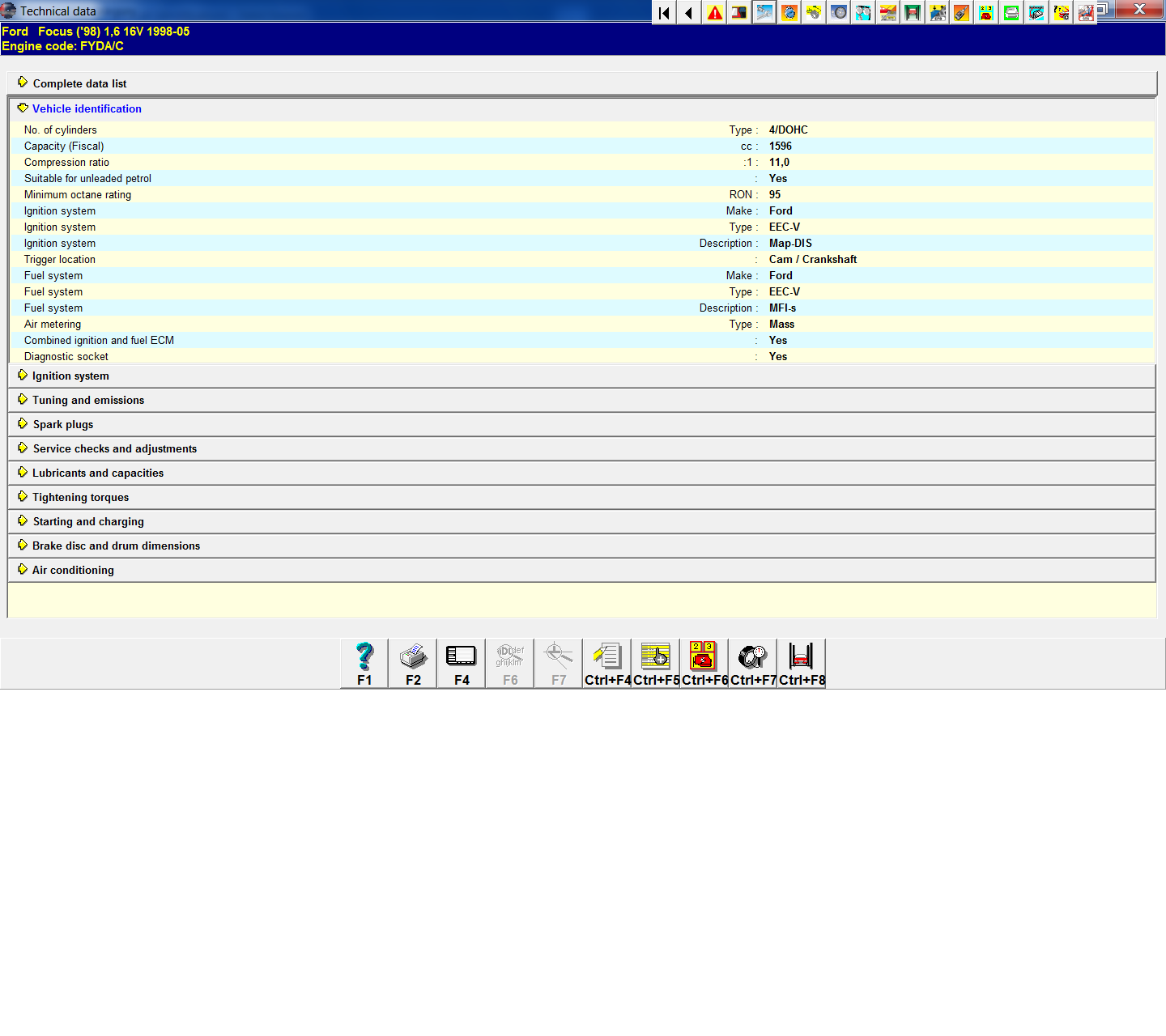This screenshot has height=1036, width=1166.
Task: Expand the Tightening torques section
Action: [x=582, y=497]
